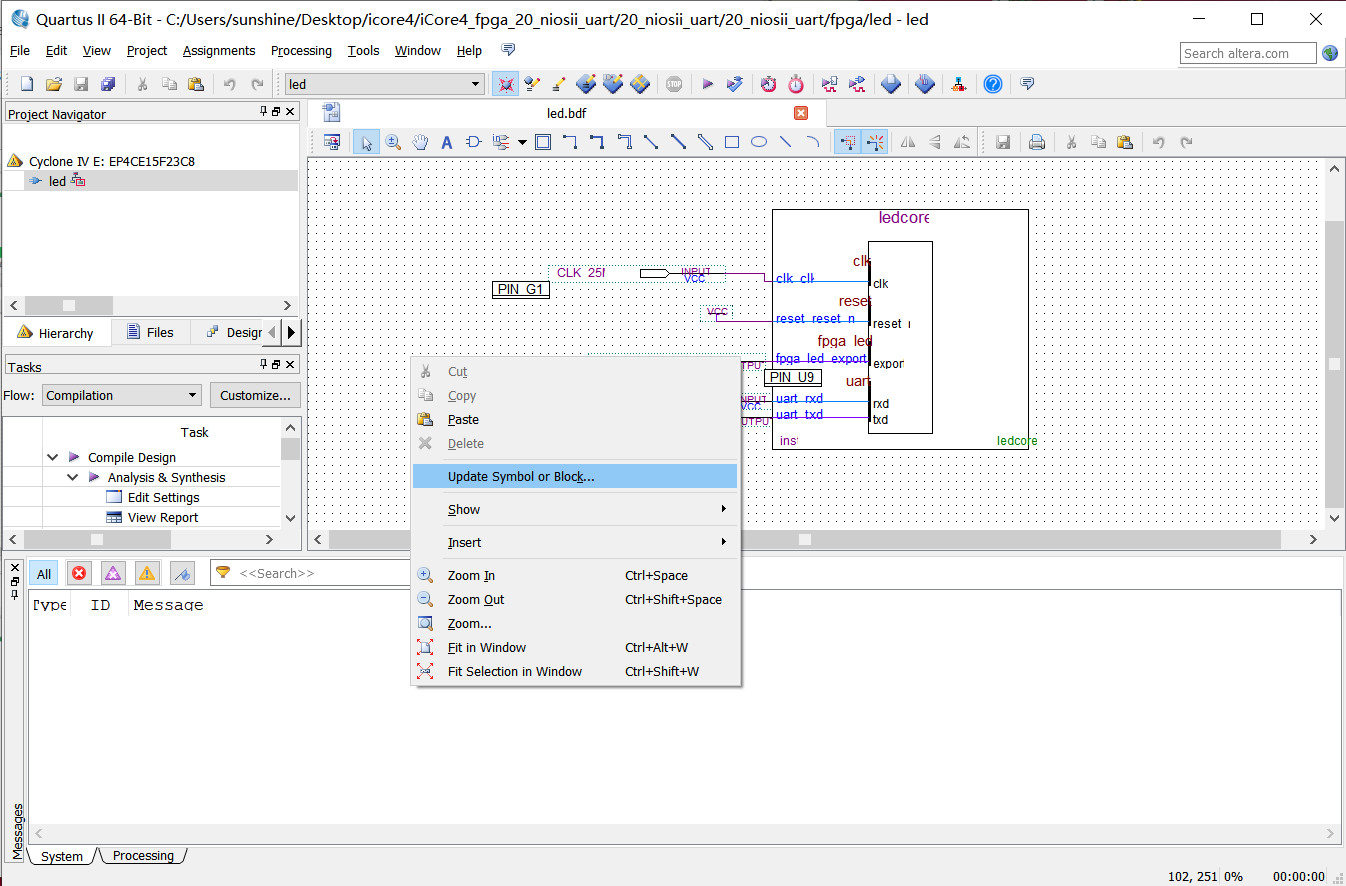
Task: Pick the Oval drawing tool
Action: (x=759, y=142)
